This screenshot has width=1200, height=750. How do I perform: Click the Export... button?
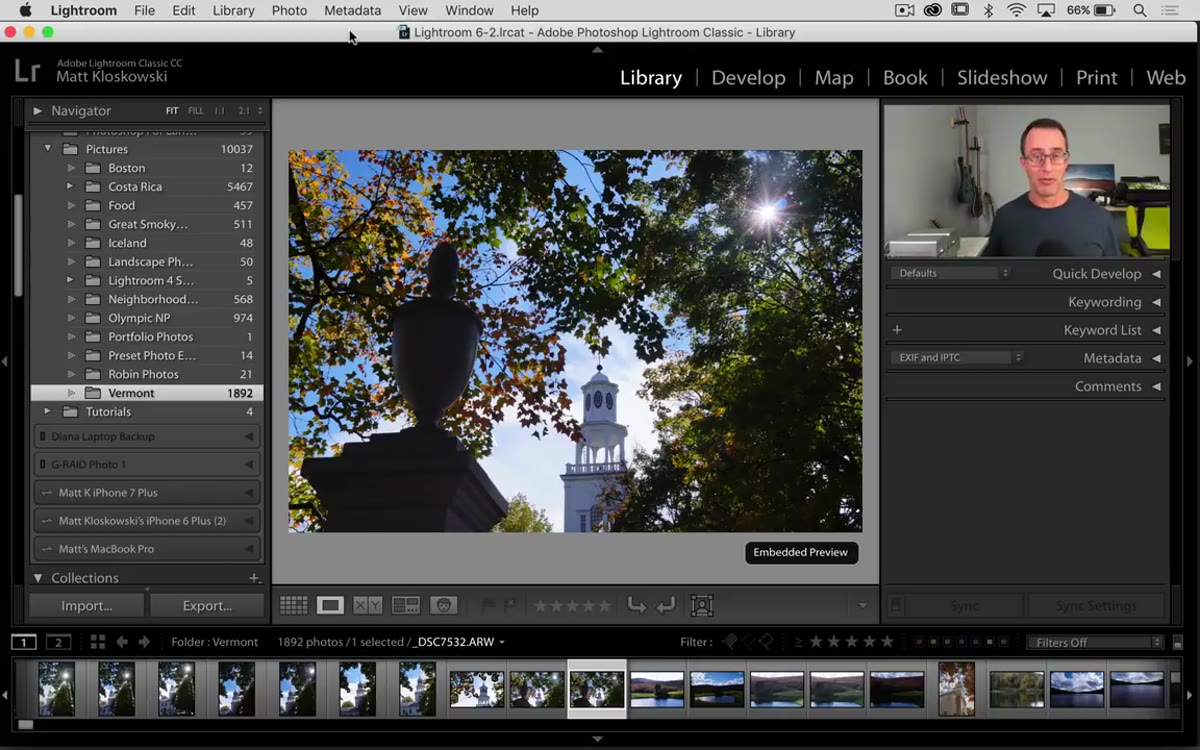(207, 605)
